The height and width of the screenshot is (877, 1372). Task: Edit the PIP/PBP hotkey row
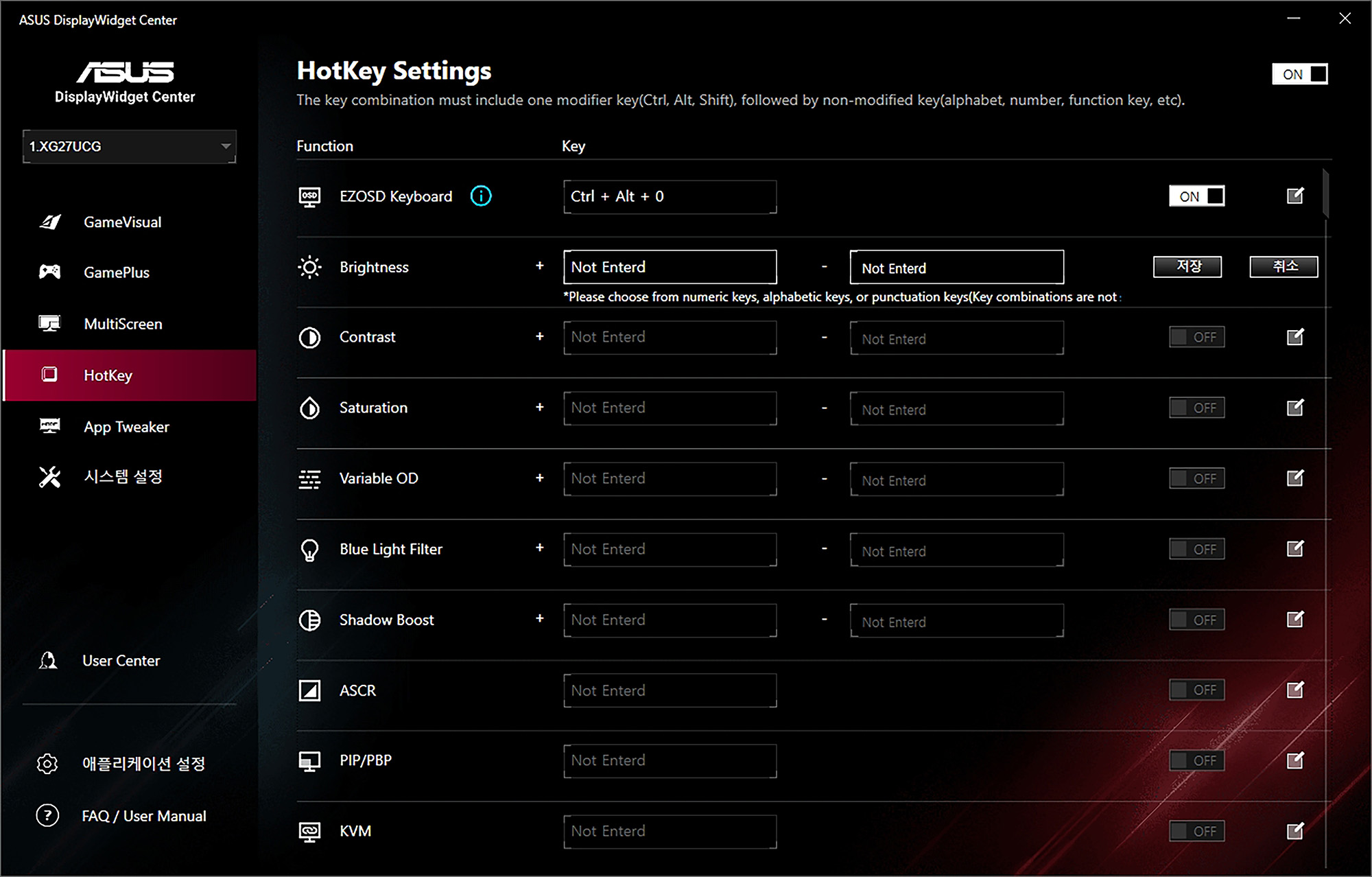1294,760
